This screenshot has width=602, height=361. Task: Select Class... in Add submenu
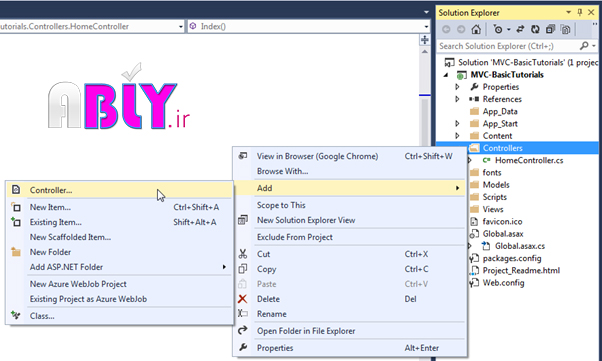click(119, 316)
